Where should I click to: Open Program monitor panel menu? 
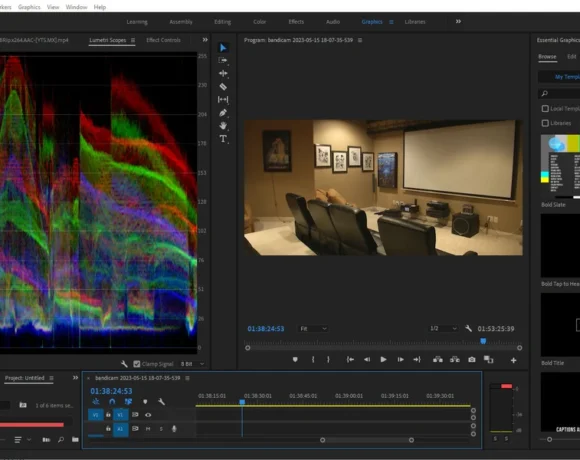click(x=360, y=40)
